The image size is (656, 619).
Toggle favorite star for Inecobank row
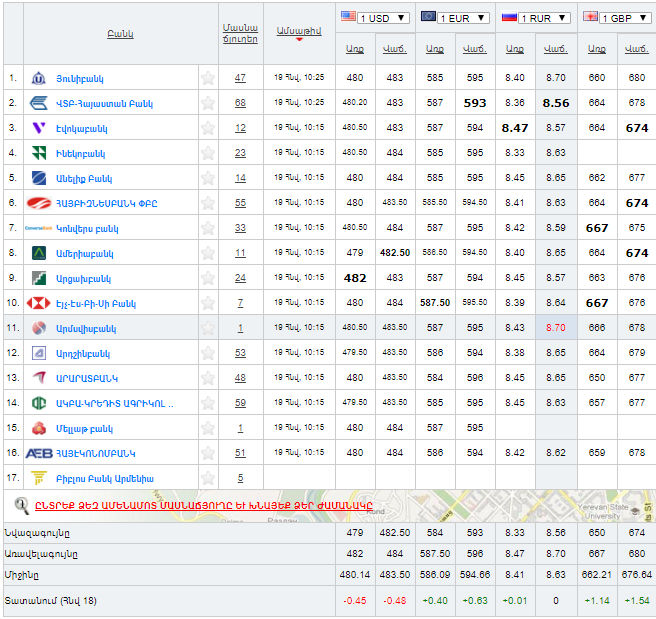click(208, 153)
